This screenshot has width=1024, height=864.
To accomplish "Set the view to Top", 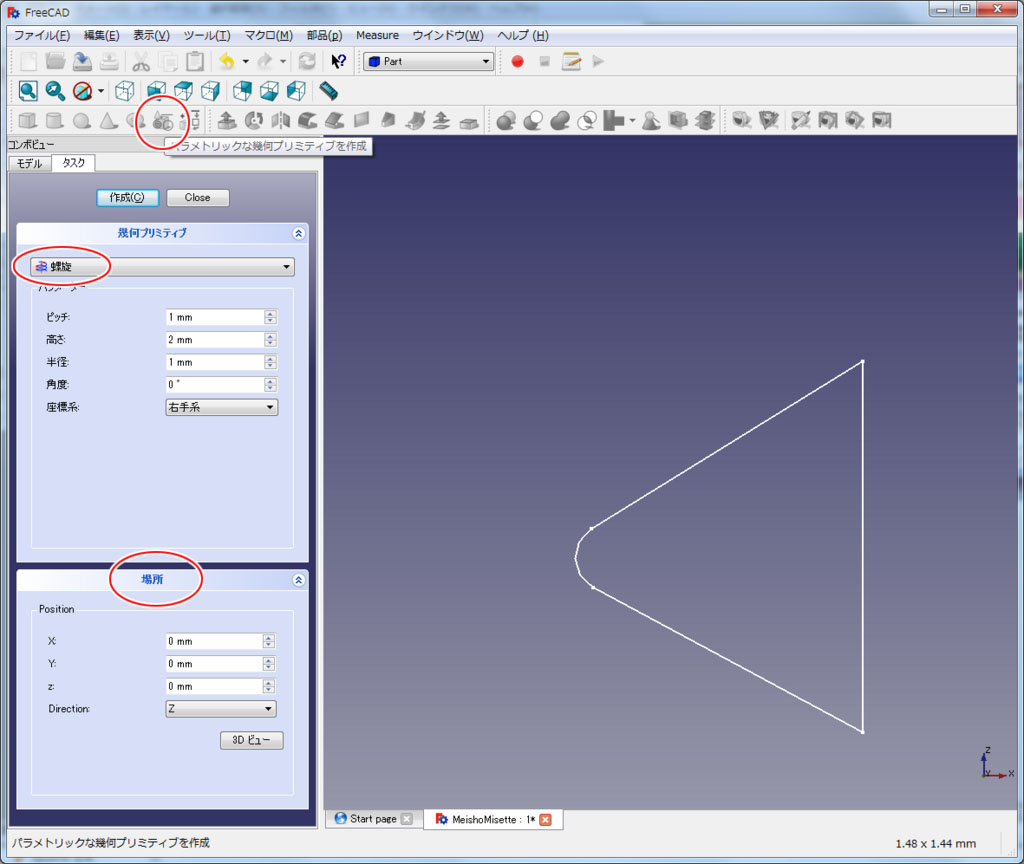I will 184,91.
